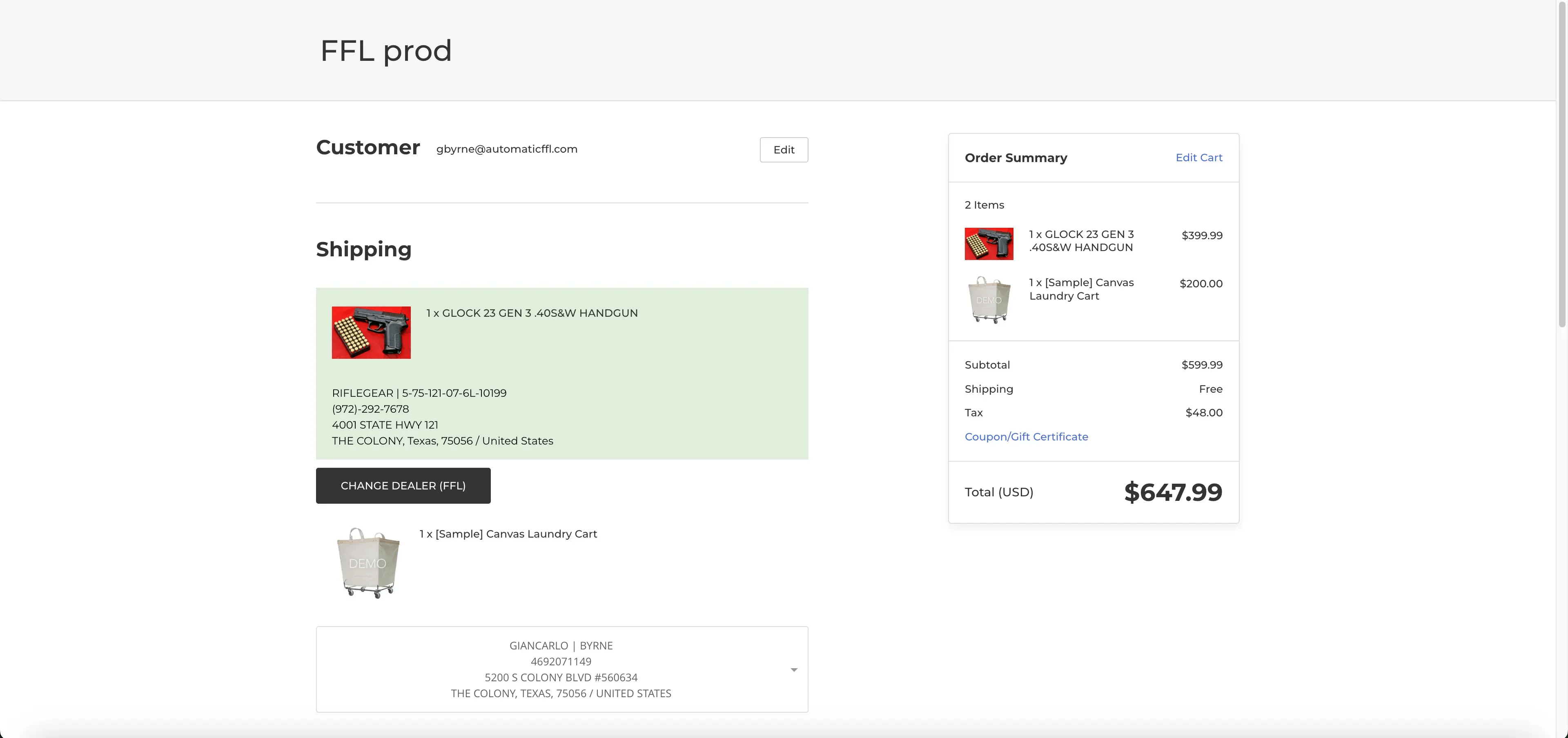This screenshot has width=1568, height=738.
Task: Click the Subtotal value $599.99
Action: 1202,365
